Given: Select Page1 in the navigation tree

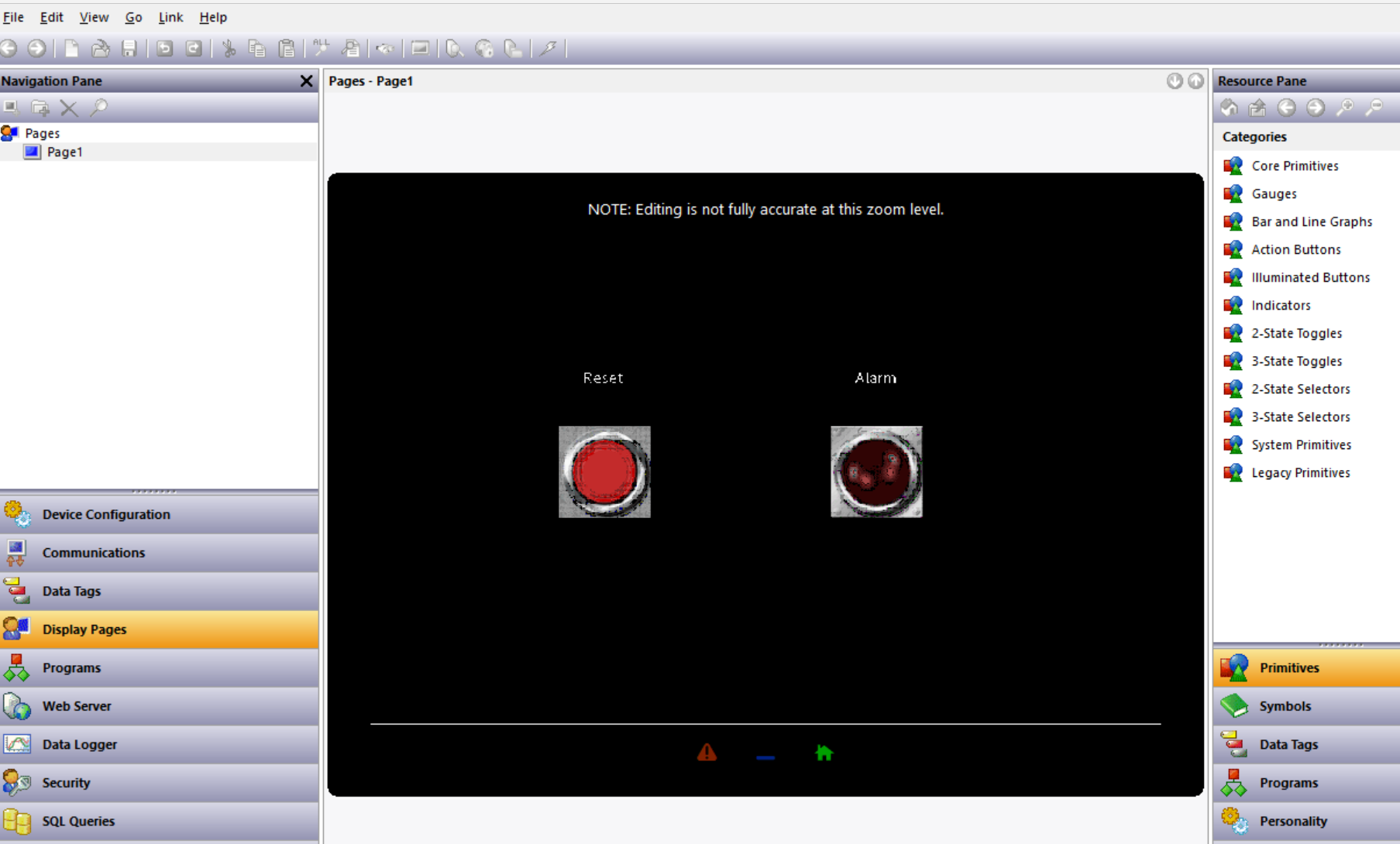Looking at the screenshot, I should coord(64,152).
